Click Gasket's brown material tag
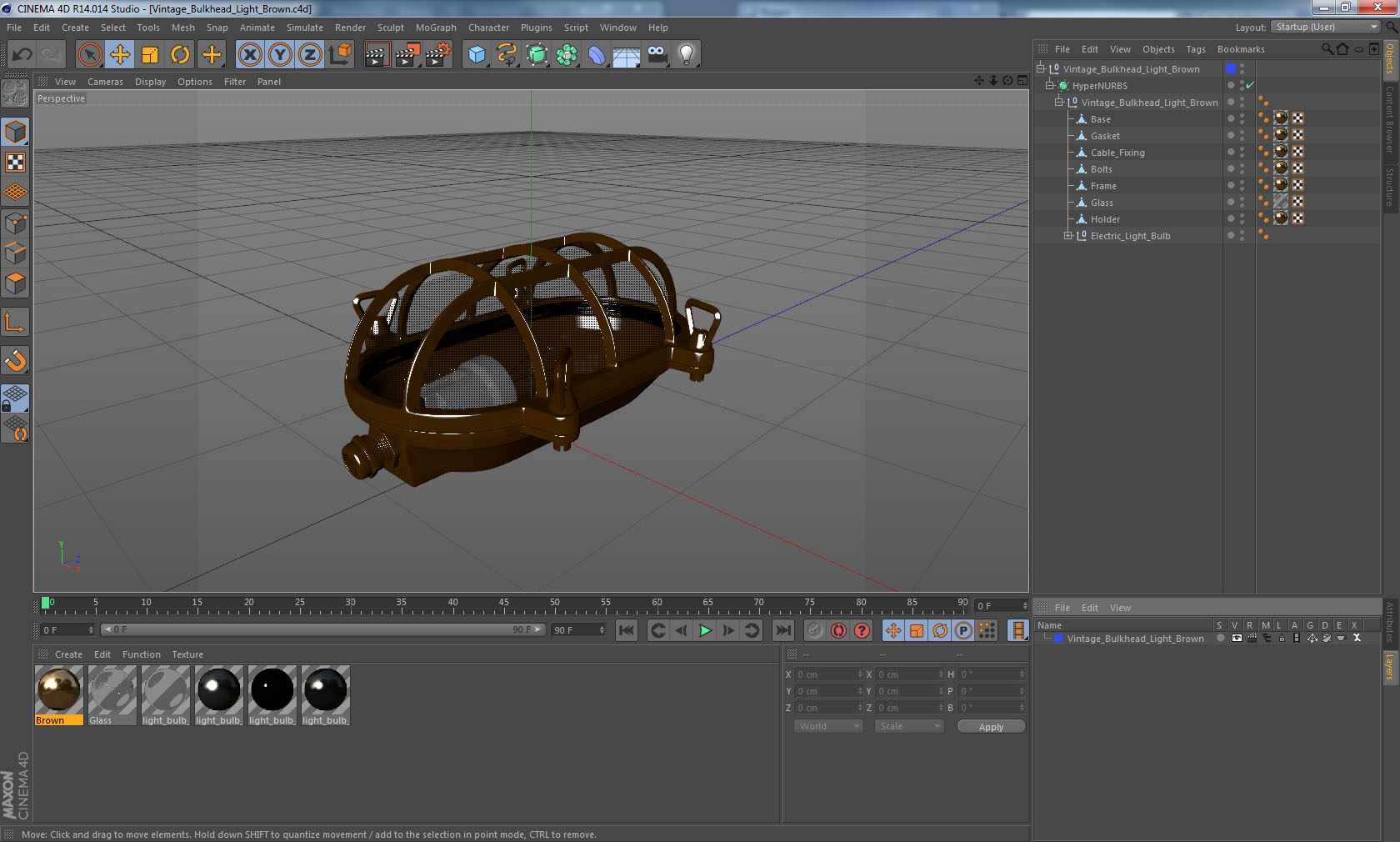 tap(1281, 135)
